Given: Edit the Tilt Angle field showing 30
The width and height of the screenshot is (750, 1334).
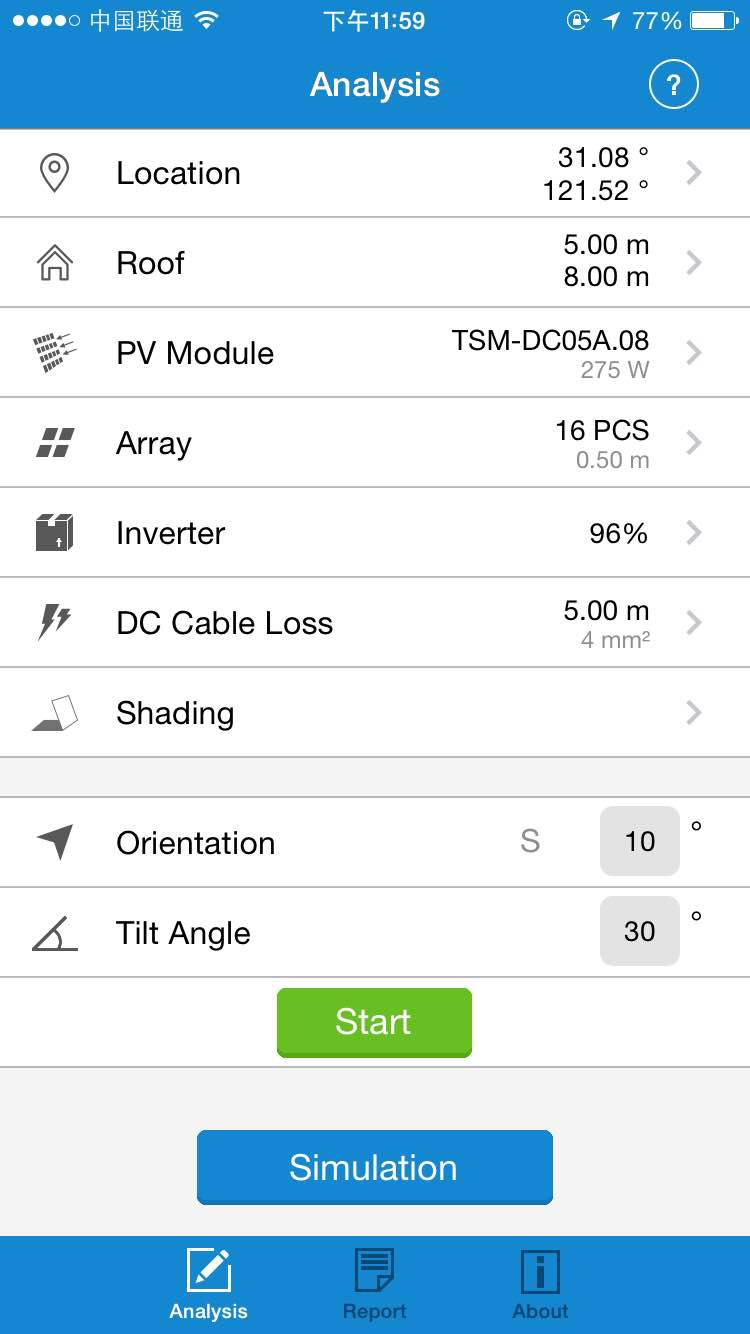Looking at the screenshot, I should click(640, 931).
